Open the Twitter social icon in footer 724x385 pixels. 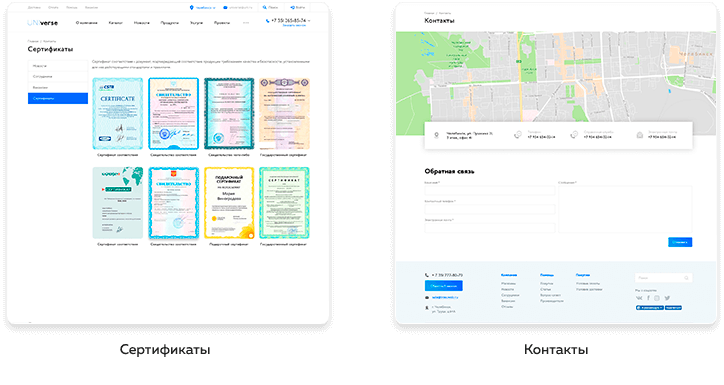(x=667, y=298)
